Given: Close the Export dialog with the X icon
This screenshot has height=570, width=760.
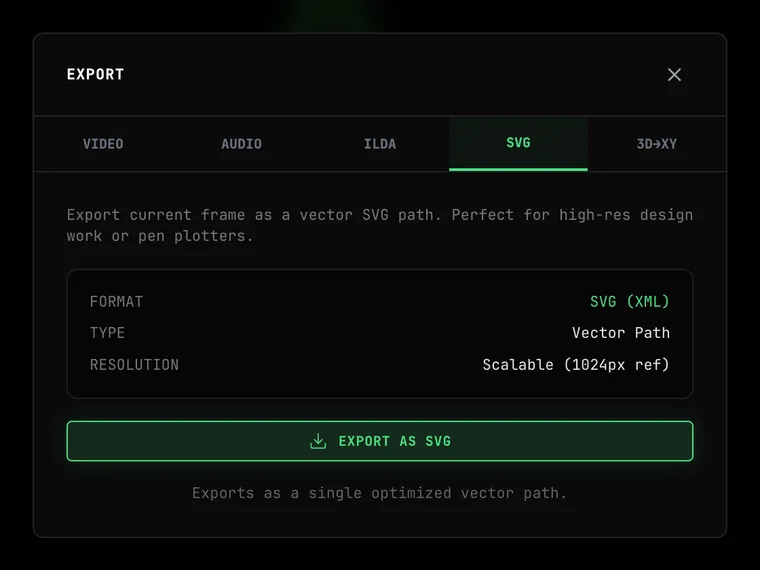Looking at the screenshot, I should (674, 75).
